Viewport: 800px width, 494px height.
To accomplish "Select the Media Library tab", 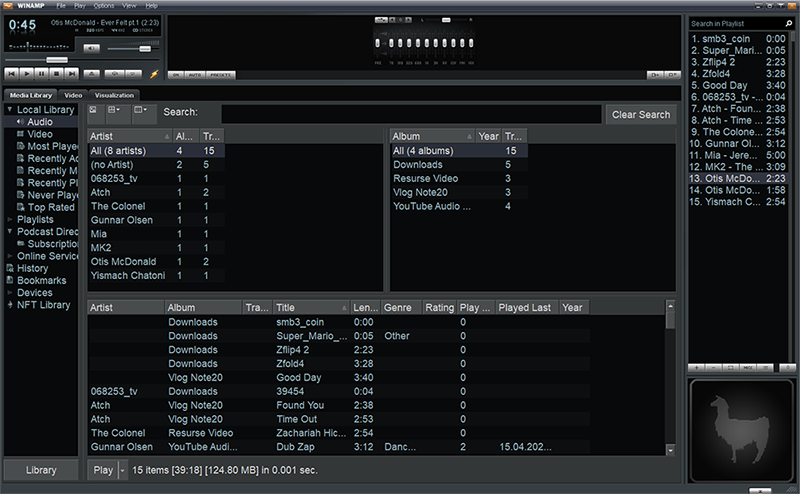I will click(31, 95).
